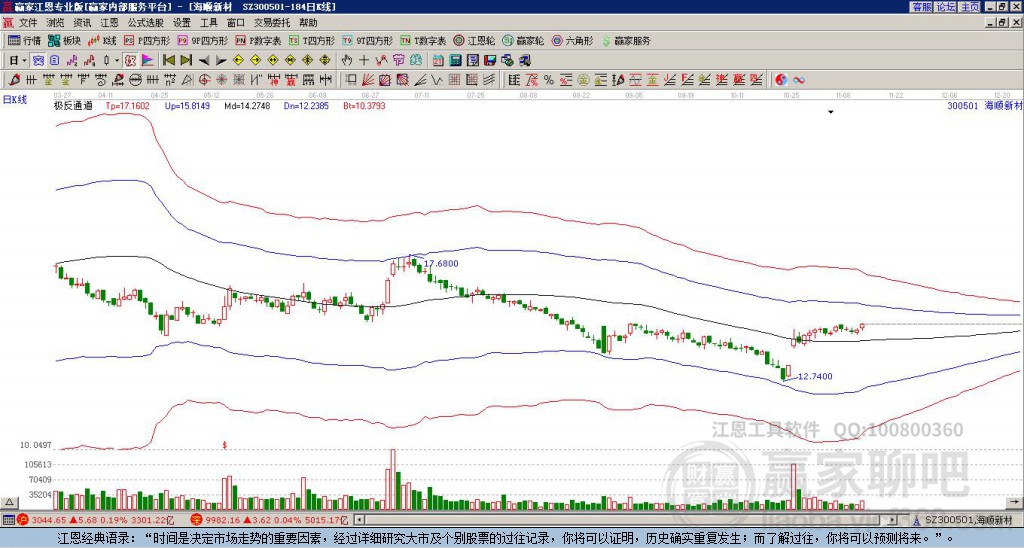
Task: Open the 江恩轮 Gann wheel
Action: (x=472, y=40)
